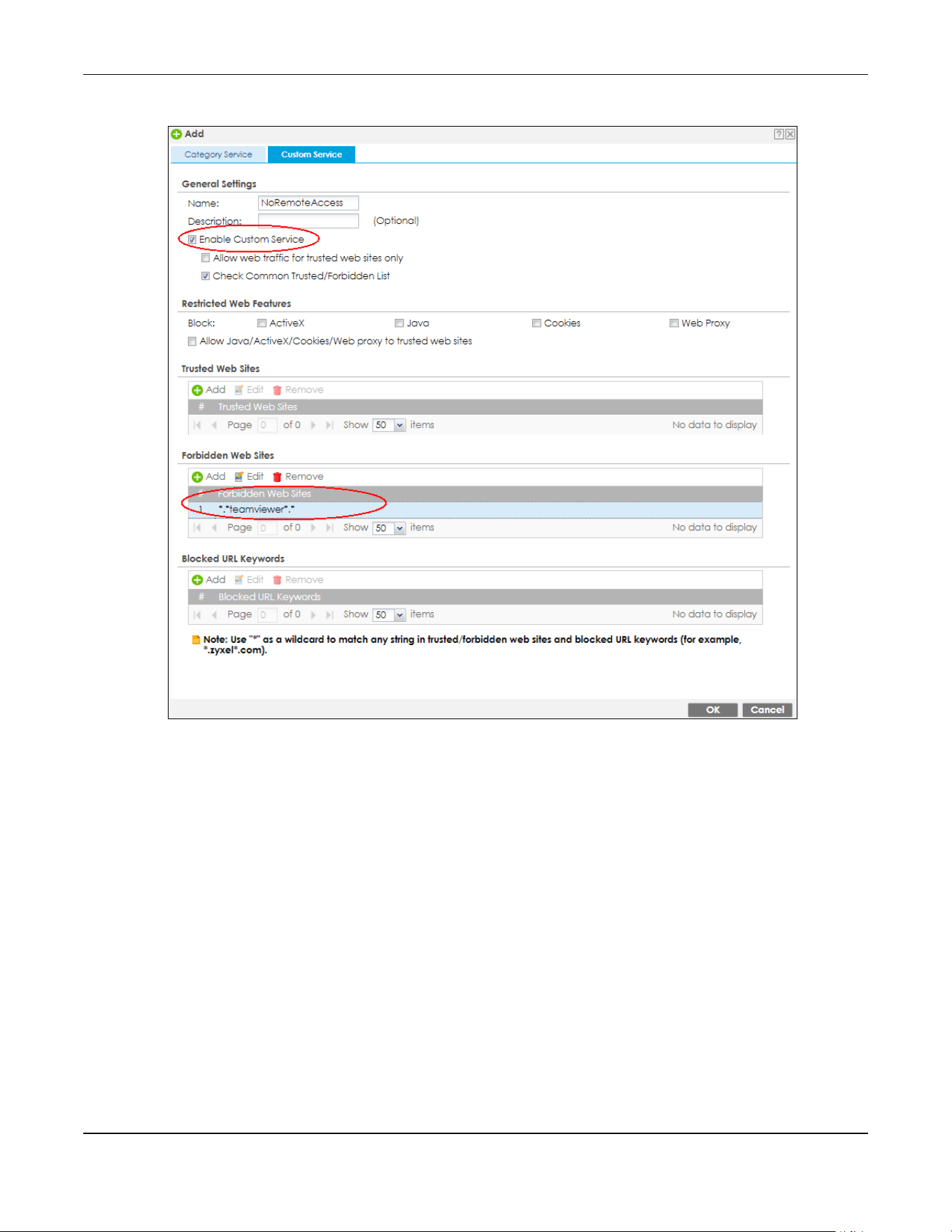Click first page icon in Blocked URL Keywords pager
This screenshot has width=952, height=1232.
tap(197, 615)
